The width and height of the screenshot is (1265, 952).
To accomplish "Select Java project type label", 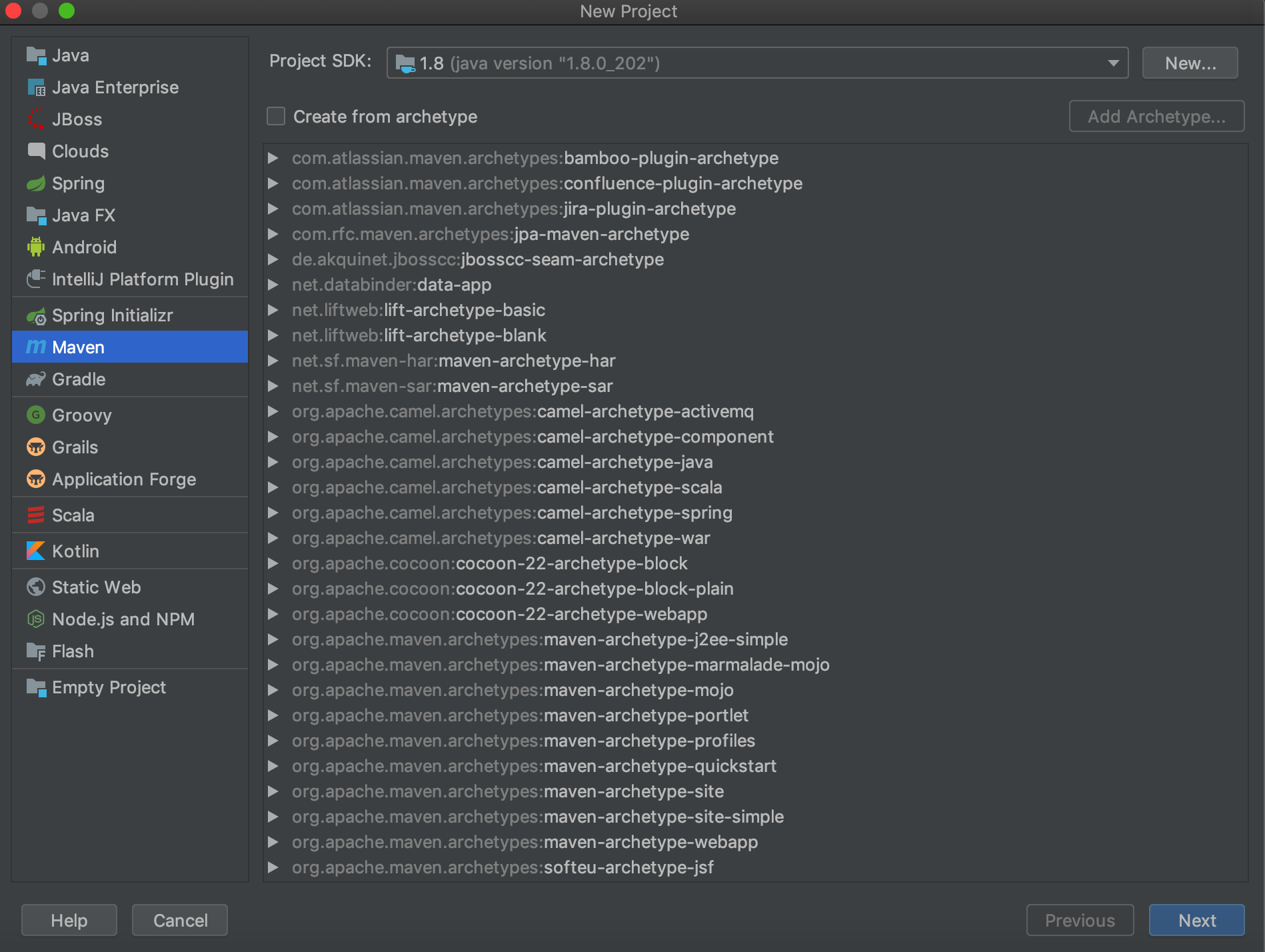I will click(x=71, y=55).
